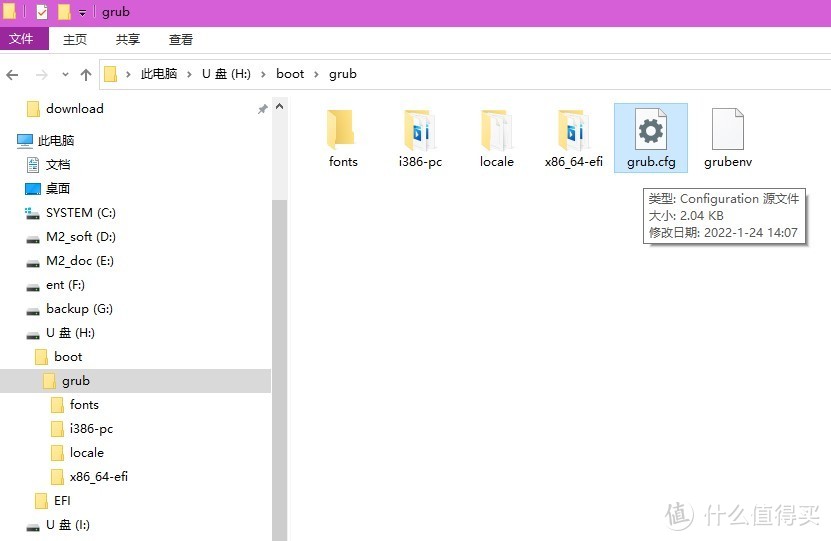Click the new folder icon in title bar

[x=64, y=12]
